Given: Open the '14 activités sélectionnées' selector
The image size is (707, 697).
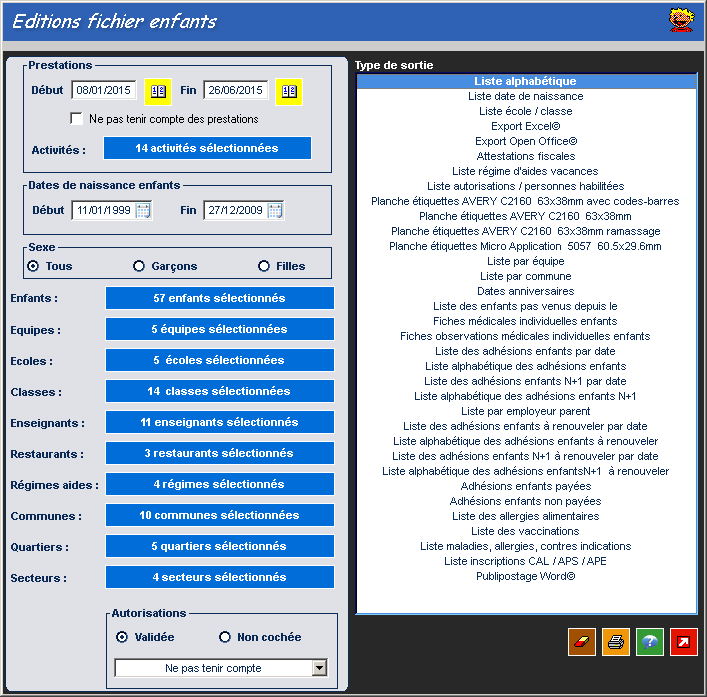Looking at the screenshot, I should pyautogui.click(x=207, y=148).
